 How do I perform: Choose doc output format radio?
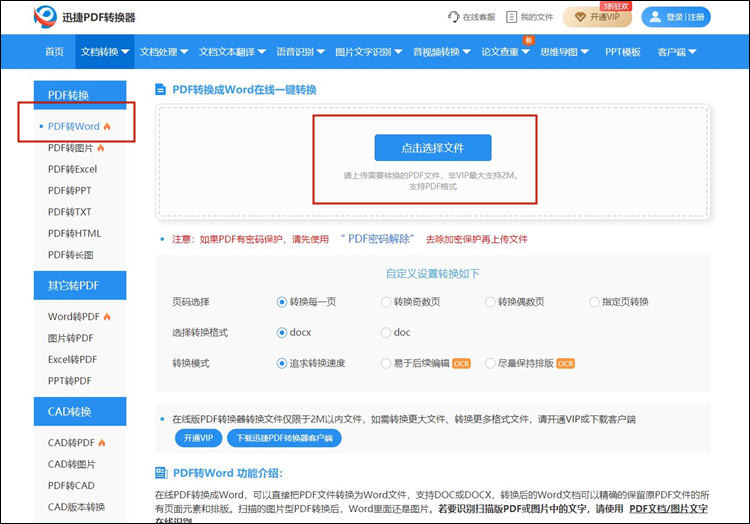pyautogui.click(x=386, y=333)
